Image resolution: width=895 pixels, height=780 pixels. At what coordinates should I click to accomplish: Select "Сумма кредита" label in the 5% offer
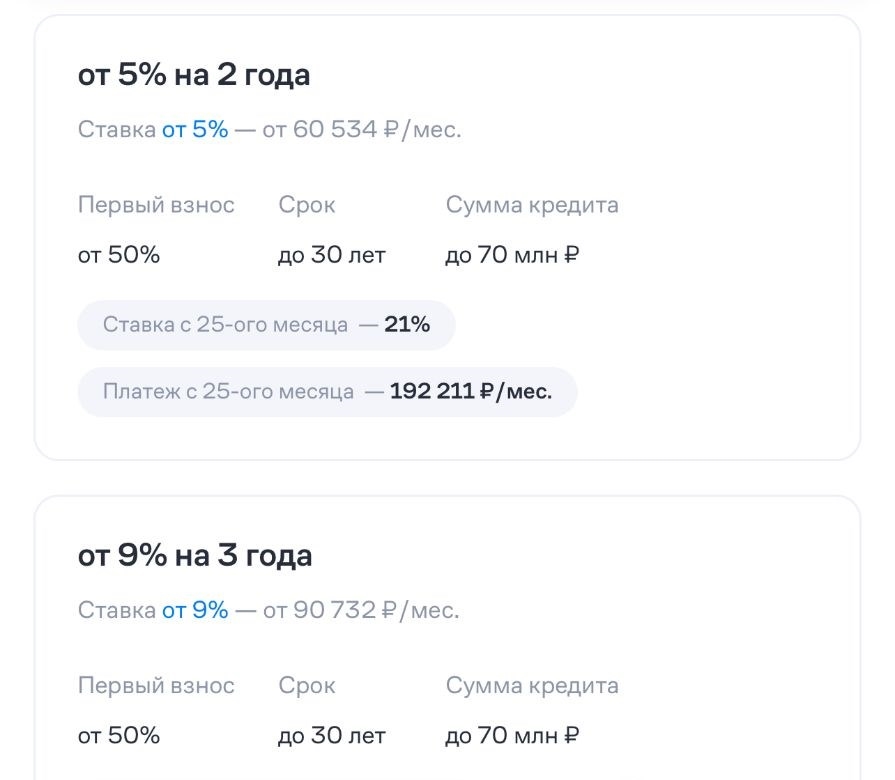coord(532,205)
